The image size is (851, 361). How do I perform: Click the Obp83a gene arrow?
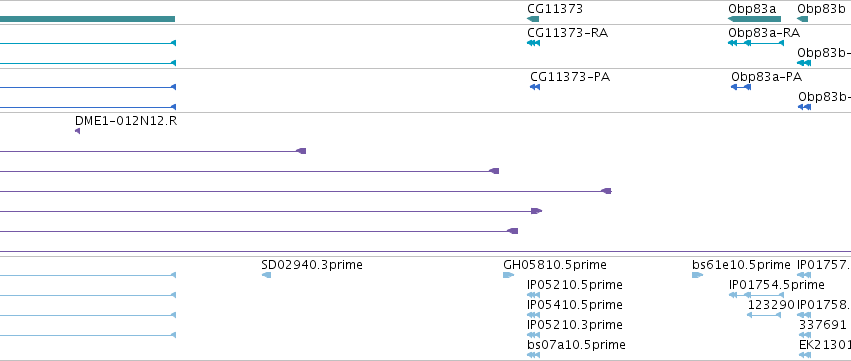[x=754, y=19]
